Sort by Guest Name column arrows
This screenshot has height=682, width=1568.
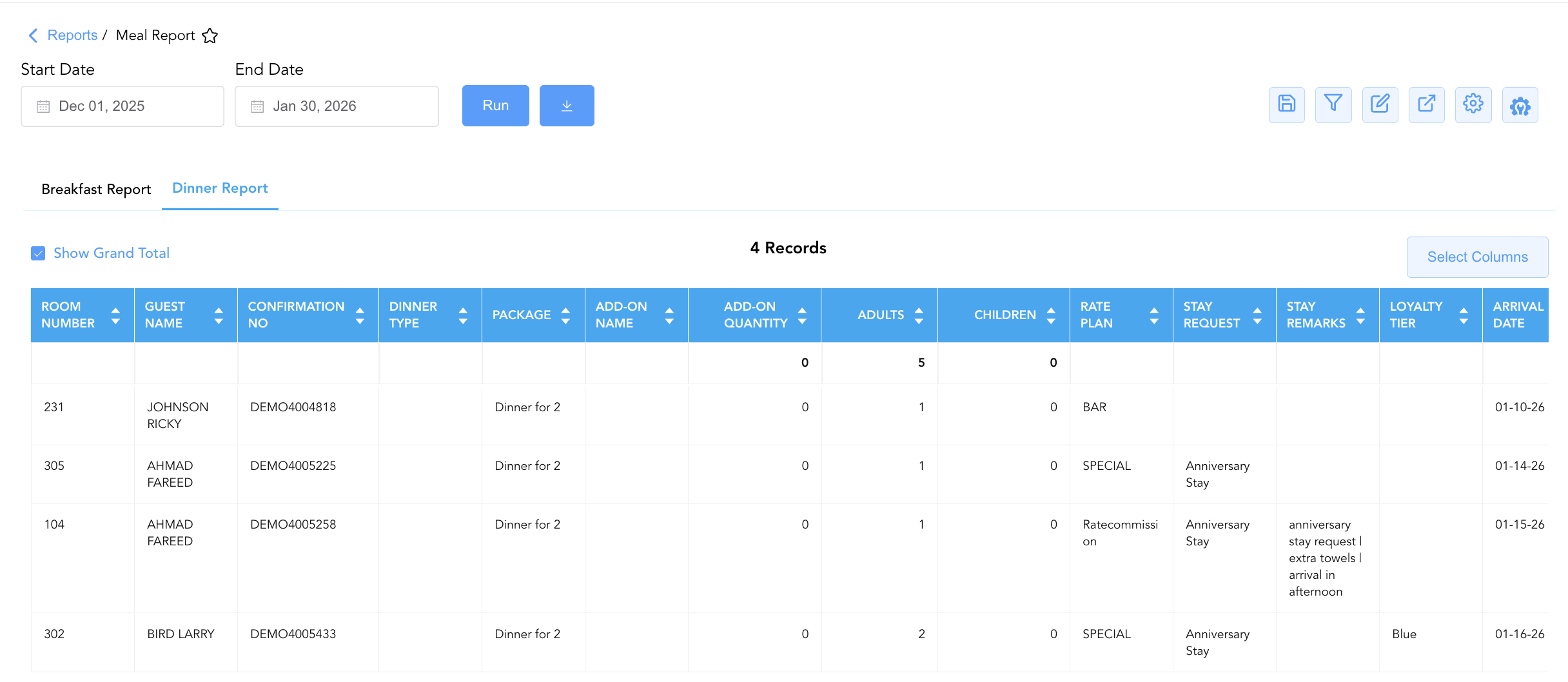[x=219, y=315]
